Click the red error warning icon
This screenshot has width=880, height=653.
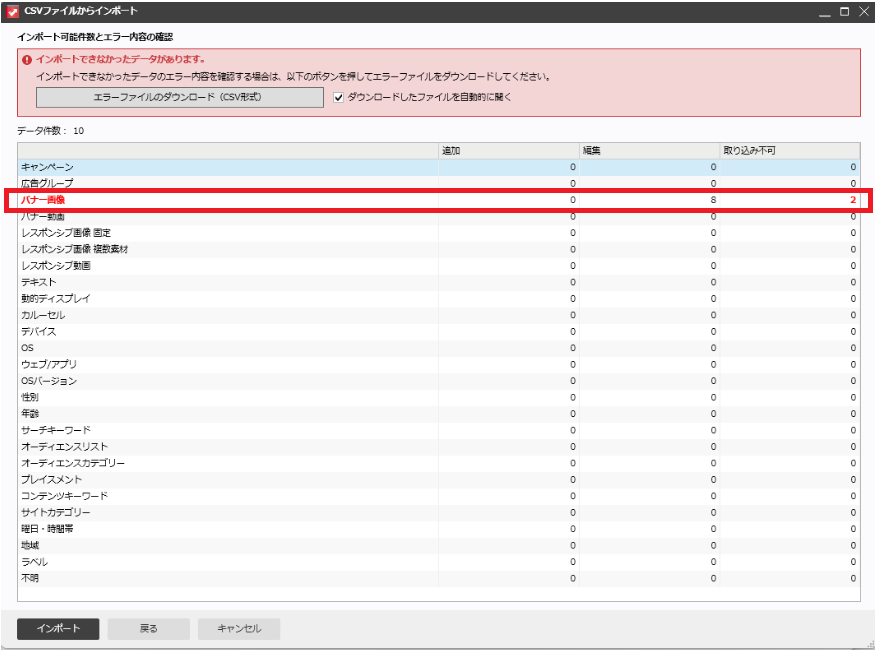27,59
